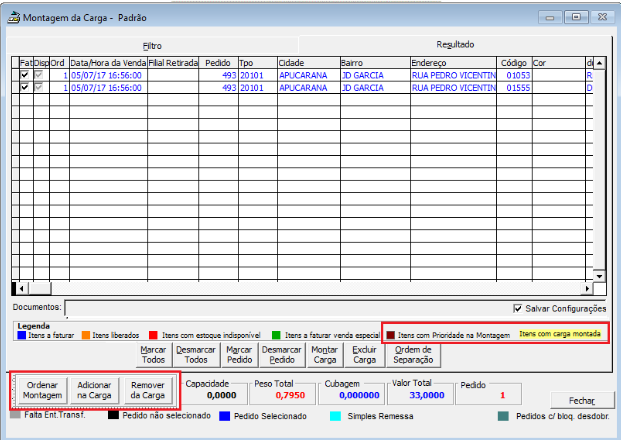Toggle the Fat checkbox in second row
This screenshot has width=621, height=440.
click(x=25, y=88)
